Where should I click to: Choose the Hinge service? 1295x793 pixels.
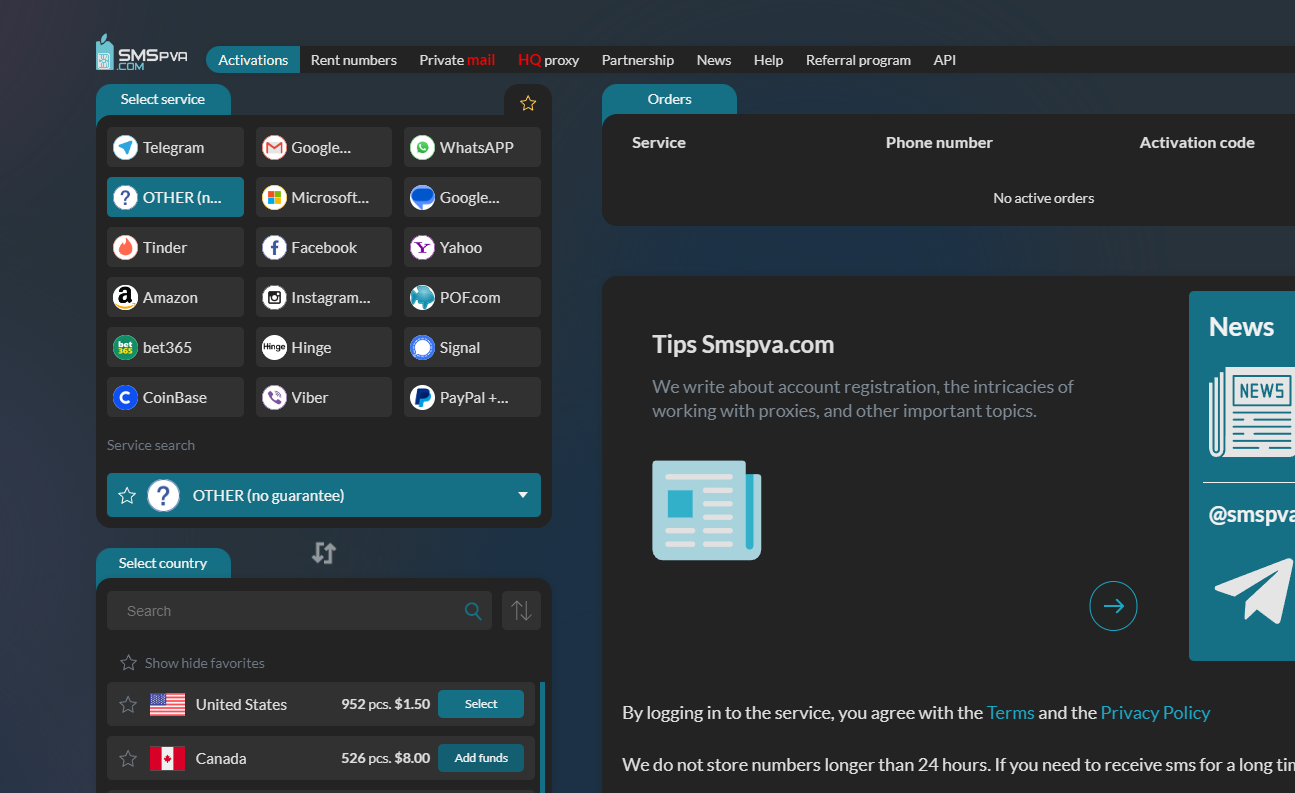[x=324, y=347]
